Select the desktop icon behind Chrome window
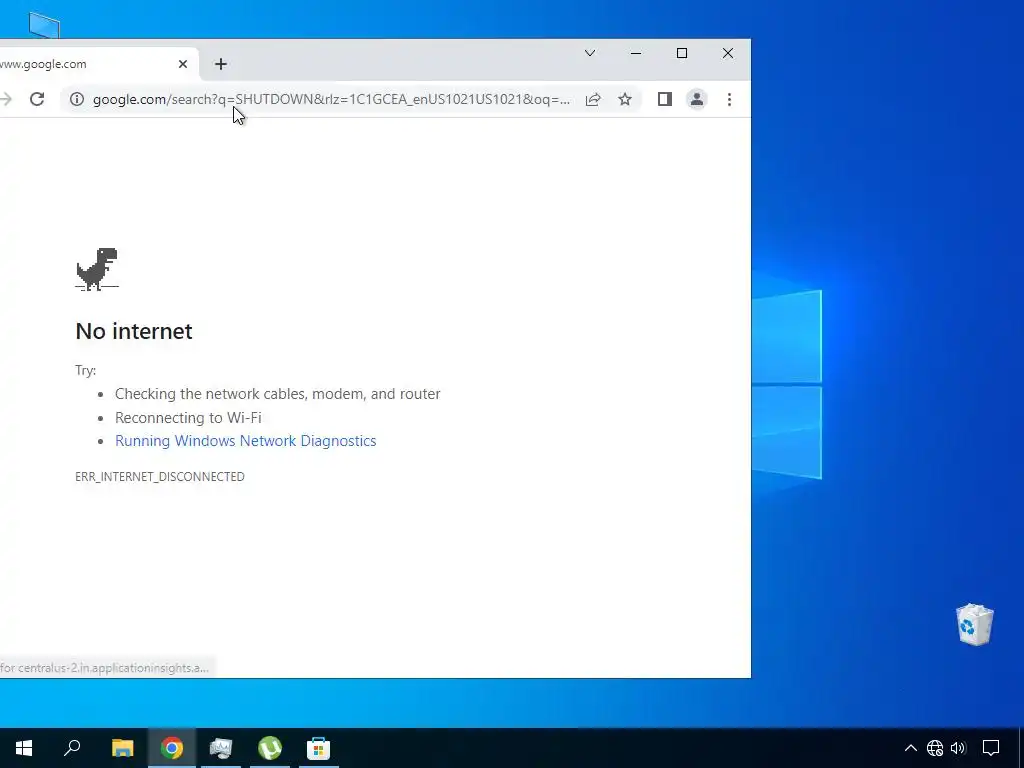This screenshot has height=768, width=1024. 44,25
